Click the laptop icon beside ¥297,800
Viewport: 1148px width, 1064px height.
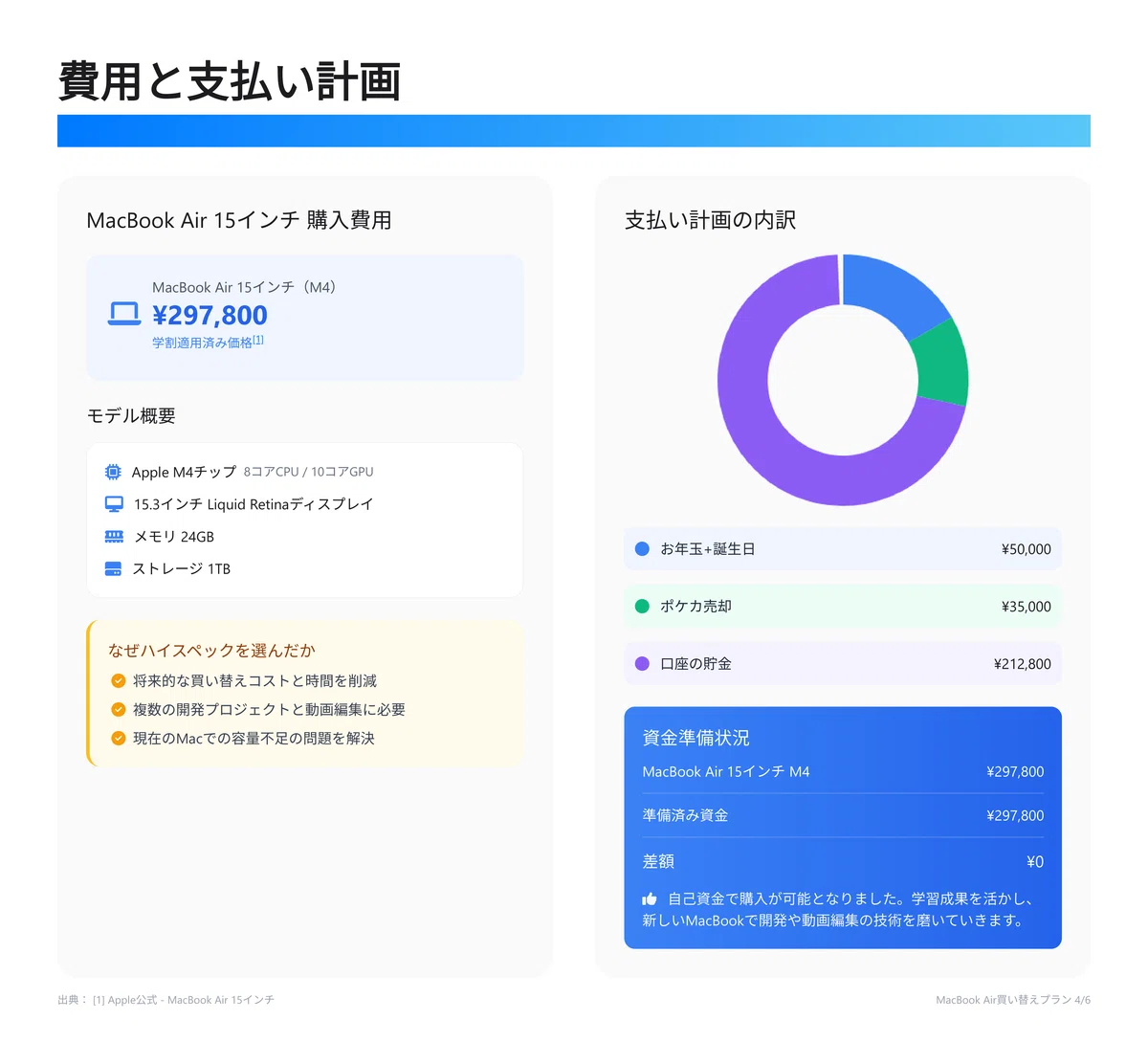click(x=124, y=314)
